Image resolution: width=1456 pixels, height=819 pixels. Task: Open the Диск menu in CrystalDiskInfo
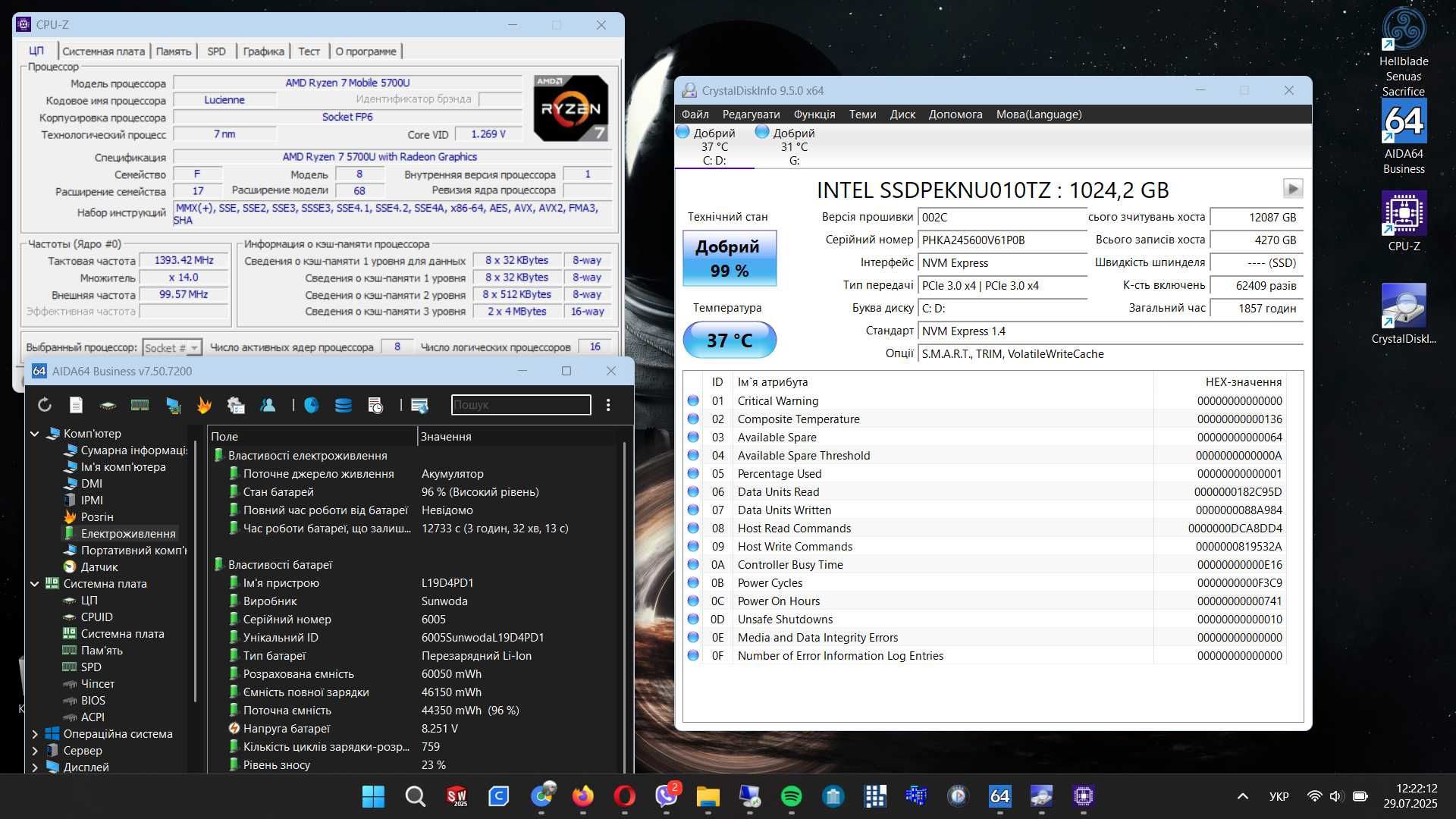(902, 115)
